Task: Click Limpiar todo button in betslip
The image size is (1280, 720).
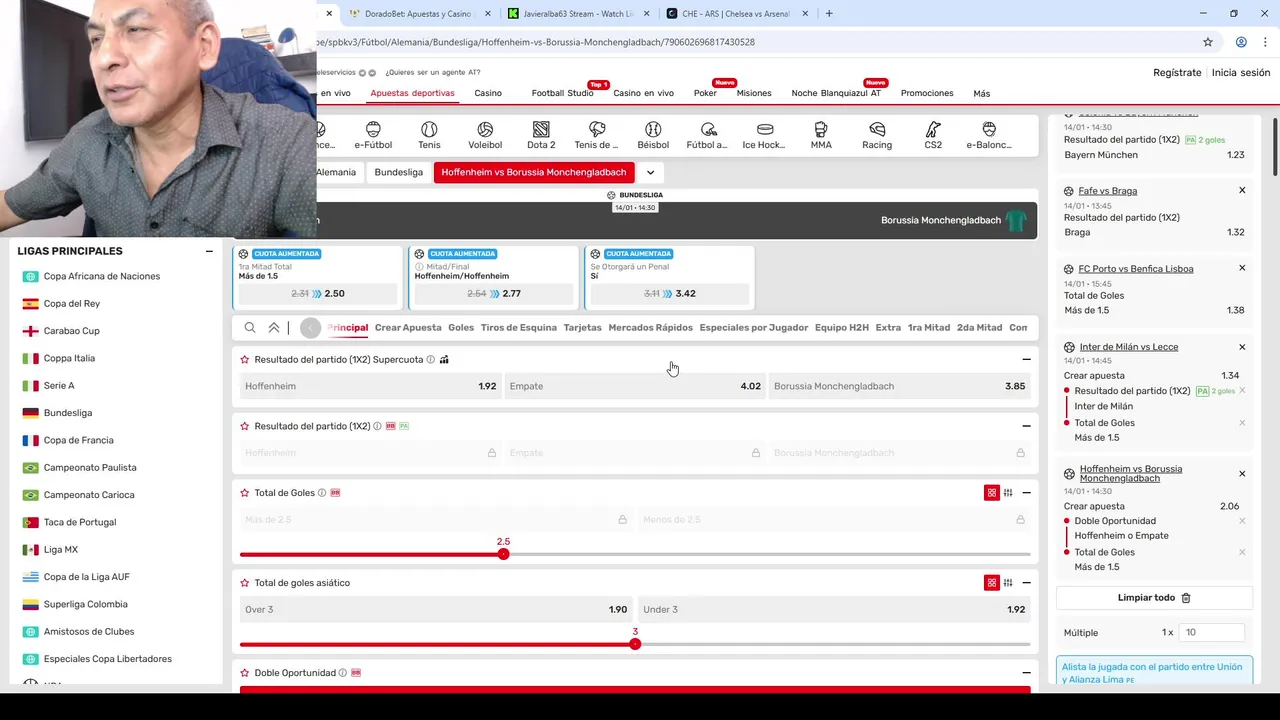Action: (1154, 598)
